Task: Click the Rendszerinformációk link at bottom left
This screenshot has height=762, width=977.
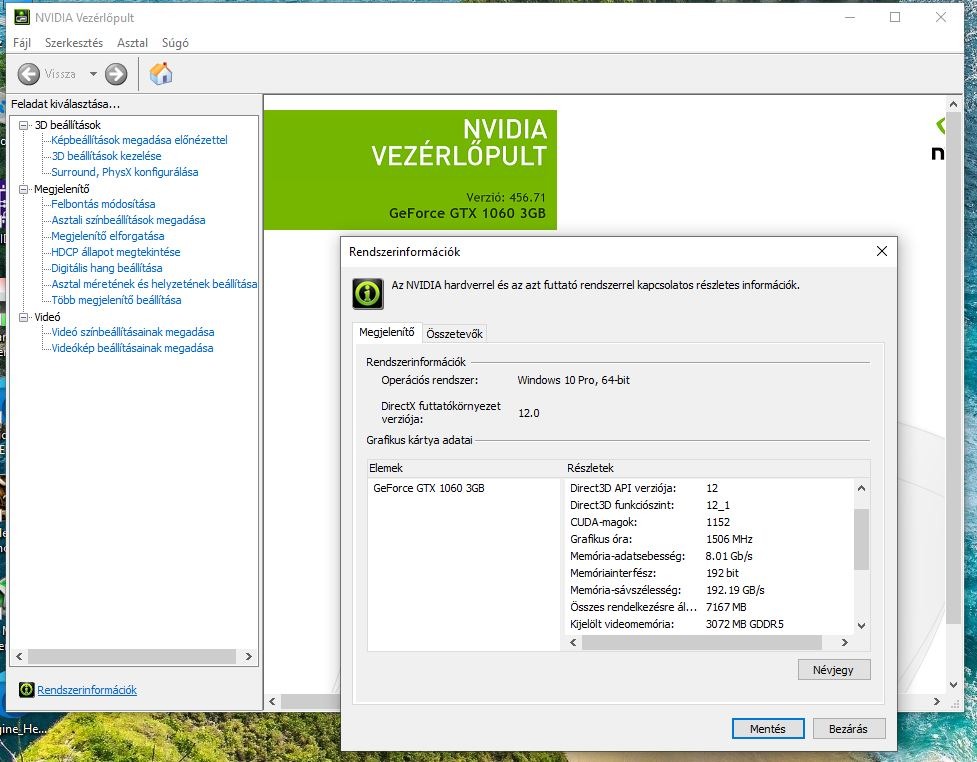Action: pyautogui.click(x=87, y=690)
